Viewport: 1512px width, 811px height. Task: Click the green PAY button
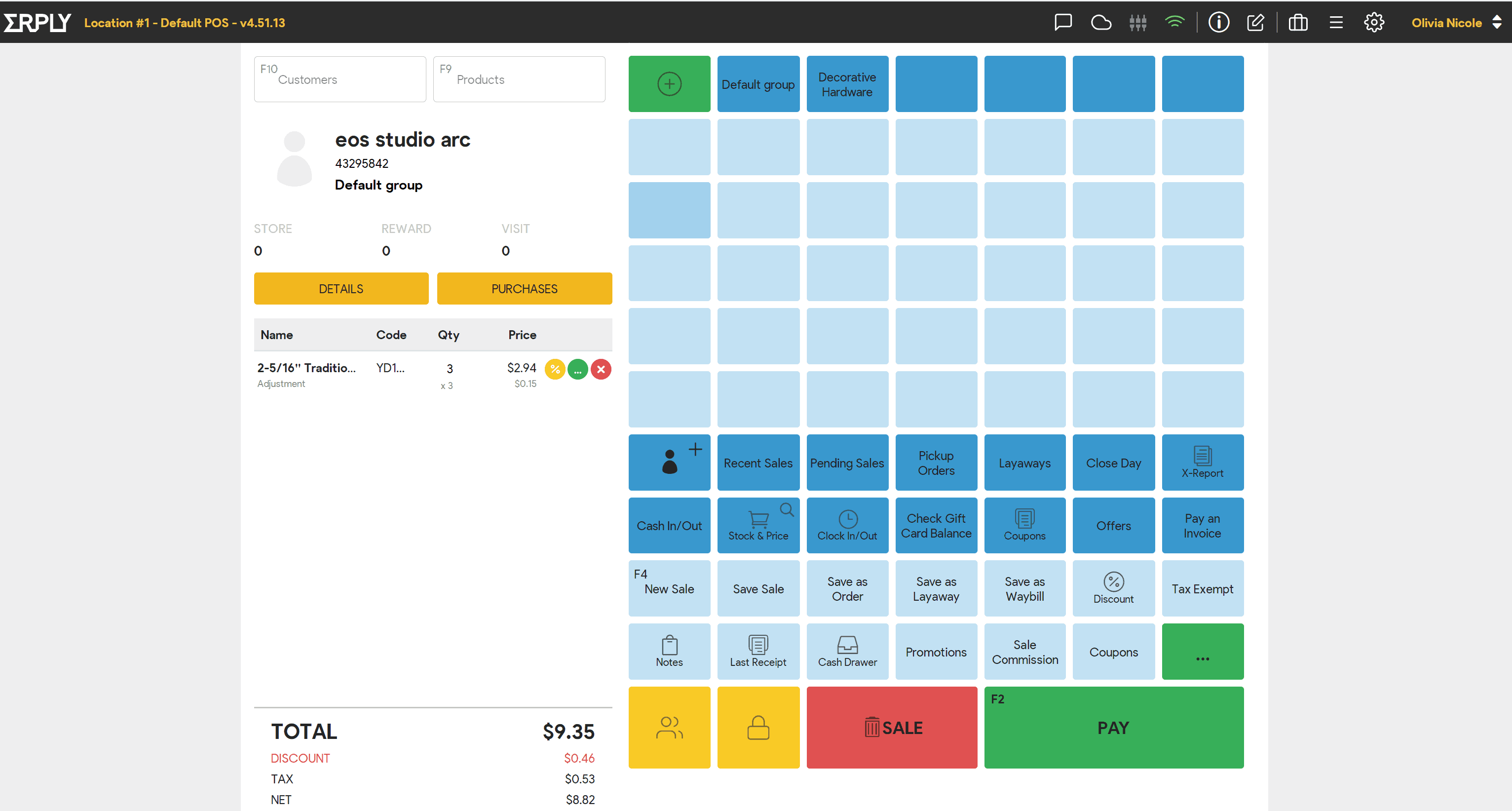click(x=1113, y=728)
